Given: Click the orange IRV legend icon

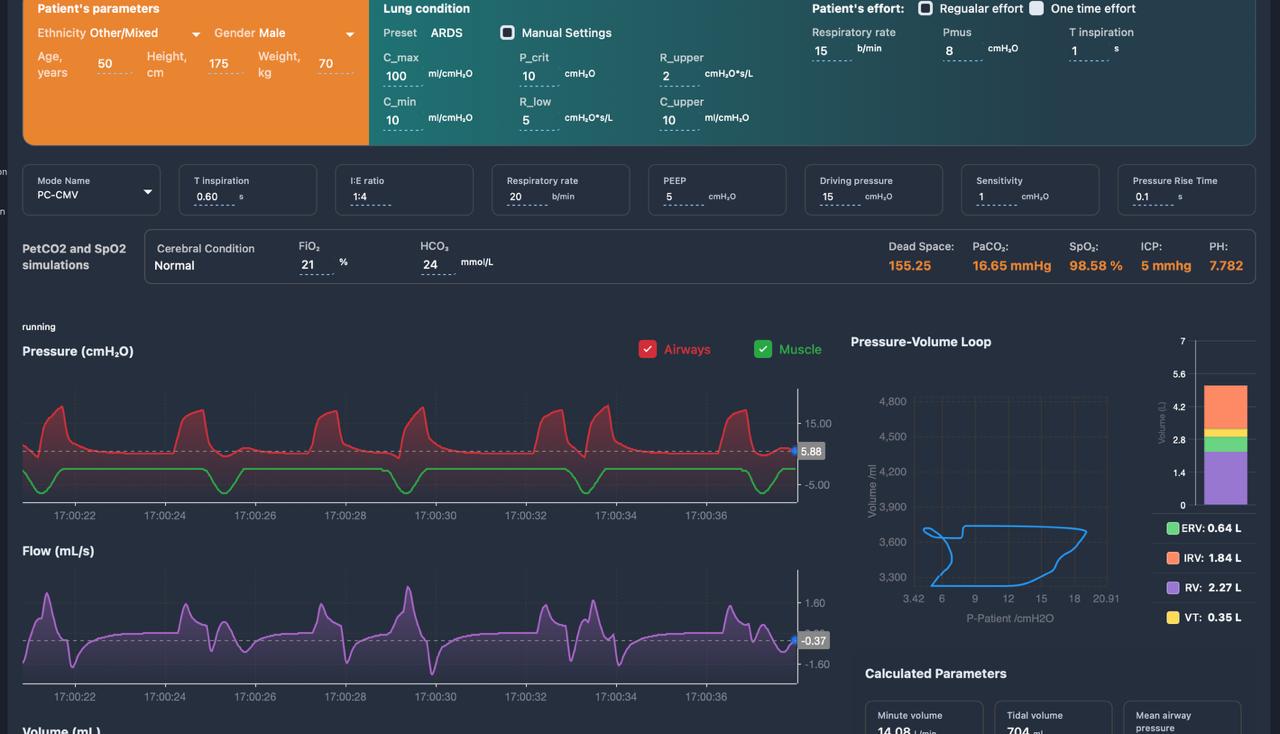Looking at the screenshot, I should (x=1172, y=558).
